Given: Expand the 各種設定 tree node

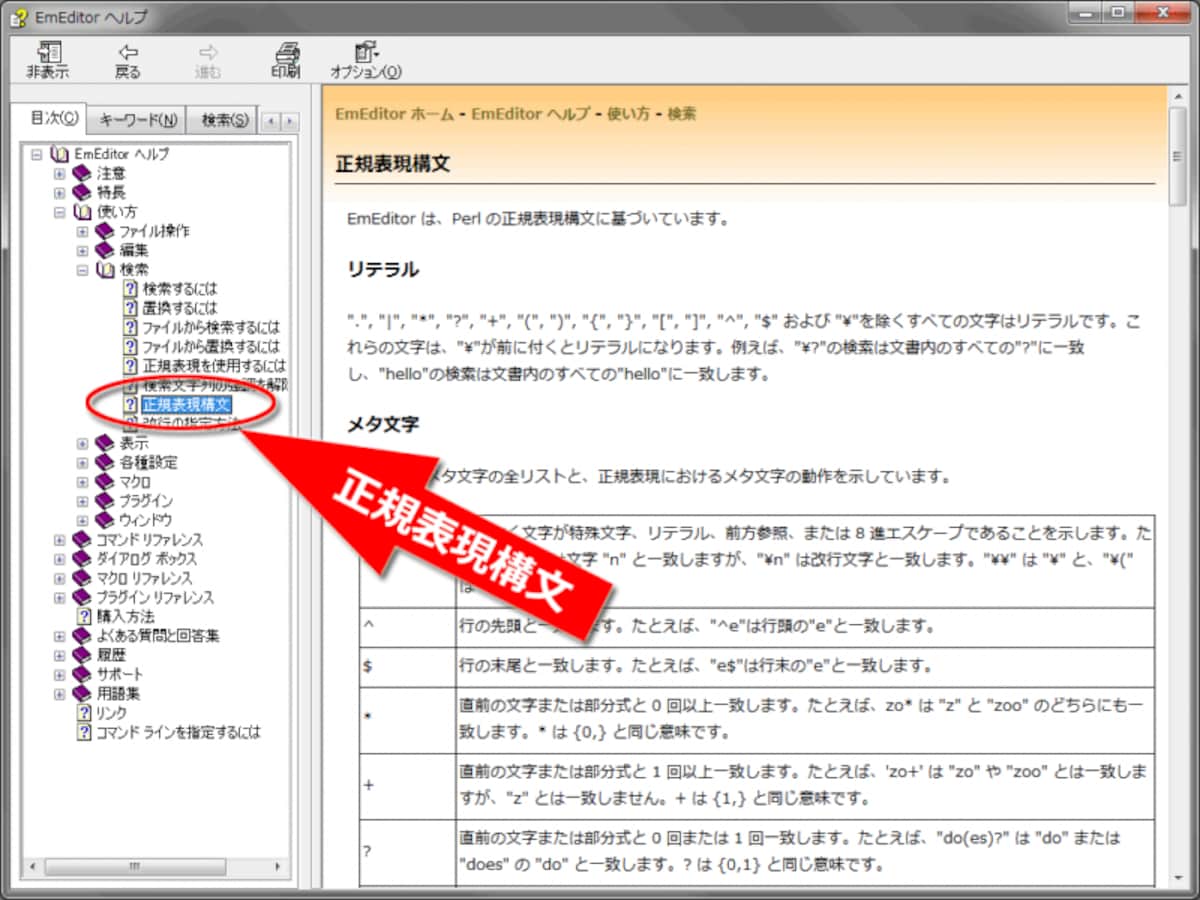Looking at the screenshot, I should click(x=83, y=462).
